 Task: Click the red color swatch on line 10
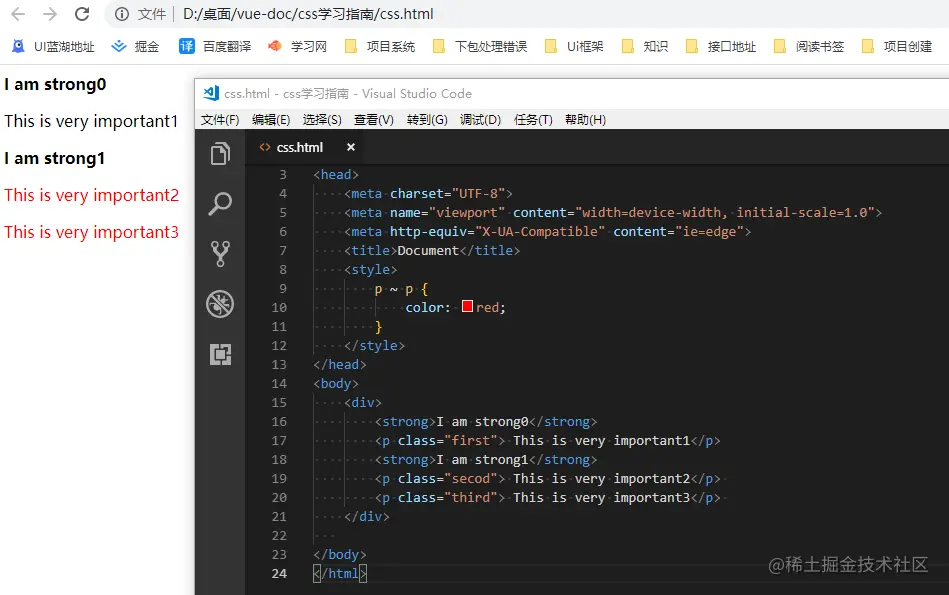tap(467, 307)
